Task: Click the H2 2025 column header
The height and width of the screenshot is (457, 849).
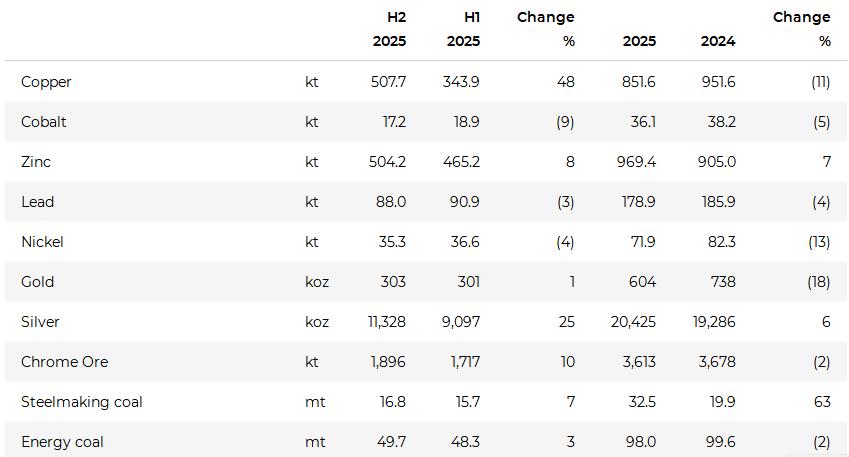Action: (390, 29)
